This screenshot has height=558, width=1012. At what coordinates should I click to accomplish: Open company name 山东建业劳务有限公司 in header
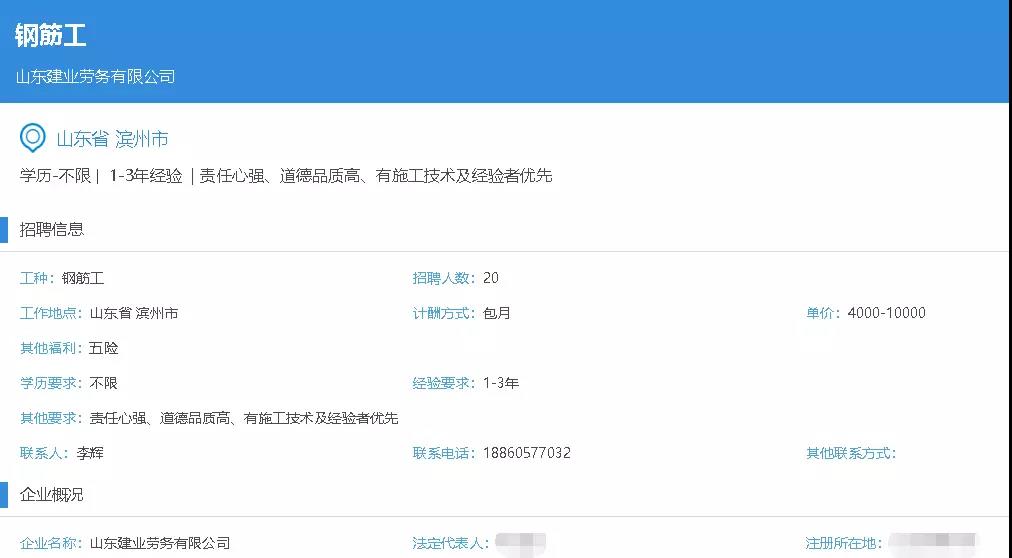pyautogui.click(x=95, y=76)
